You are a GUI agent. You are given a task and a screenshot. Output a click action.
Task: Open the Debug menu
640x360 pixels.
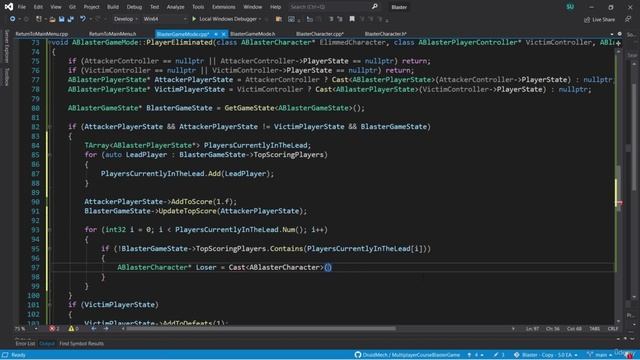coord(134,7)
